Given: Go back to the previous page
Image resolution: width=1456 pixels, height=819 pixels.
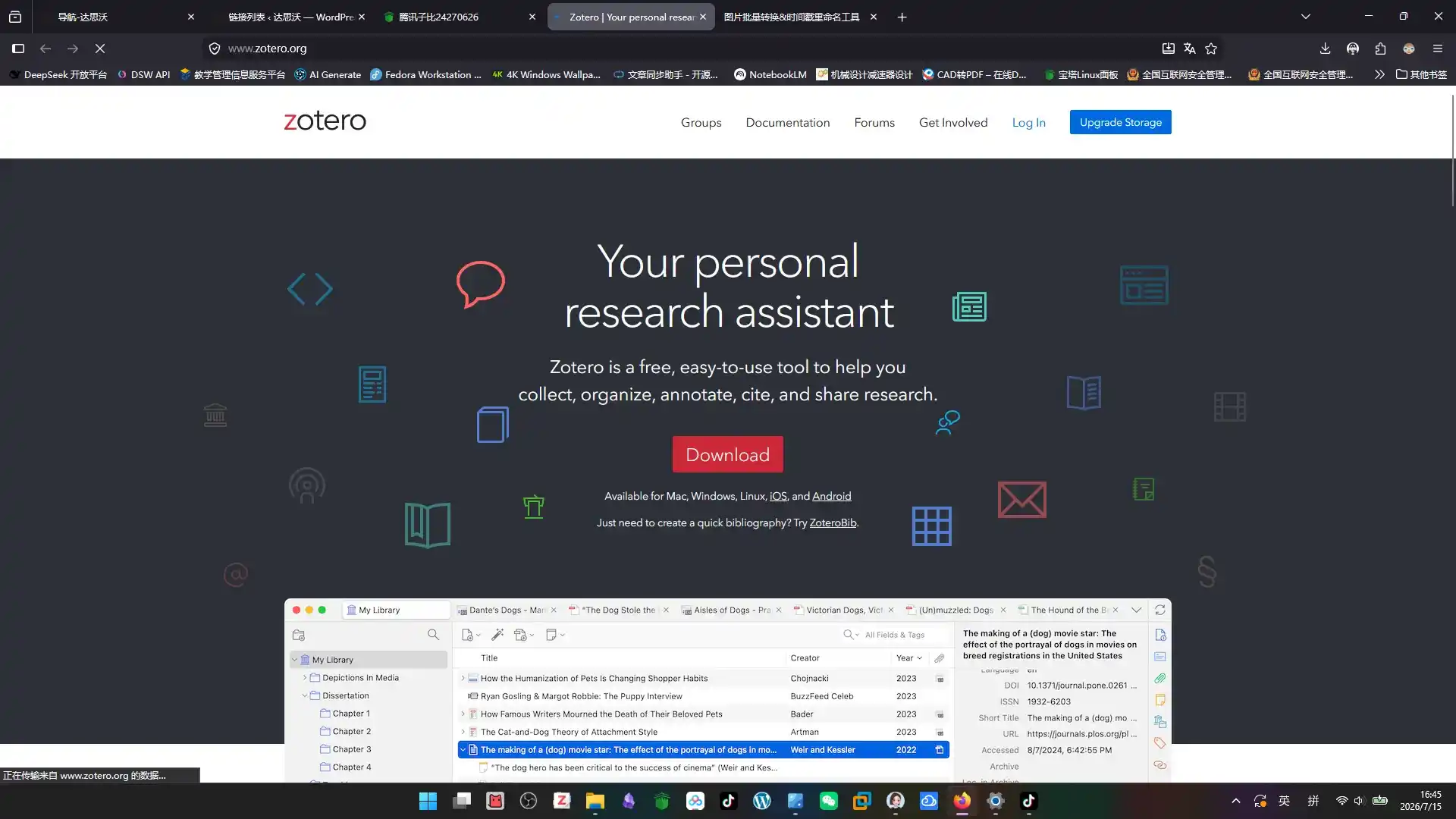Looking at the screenshot, I should click(45, 49).
